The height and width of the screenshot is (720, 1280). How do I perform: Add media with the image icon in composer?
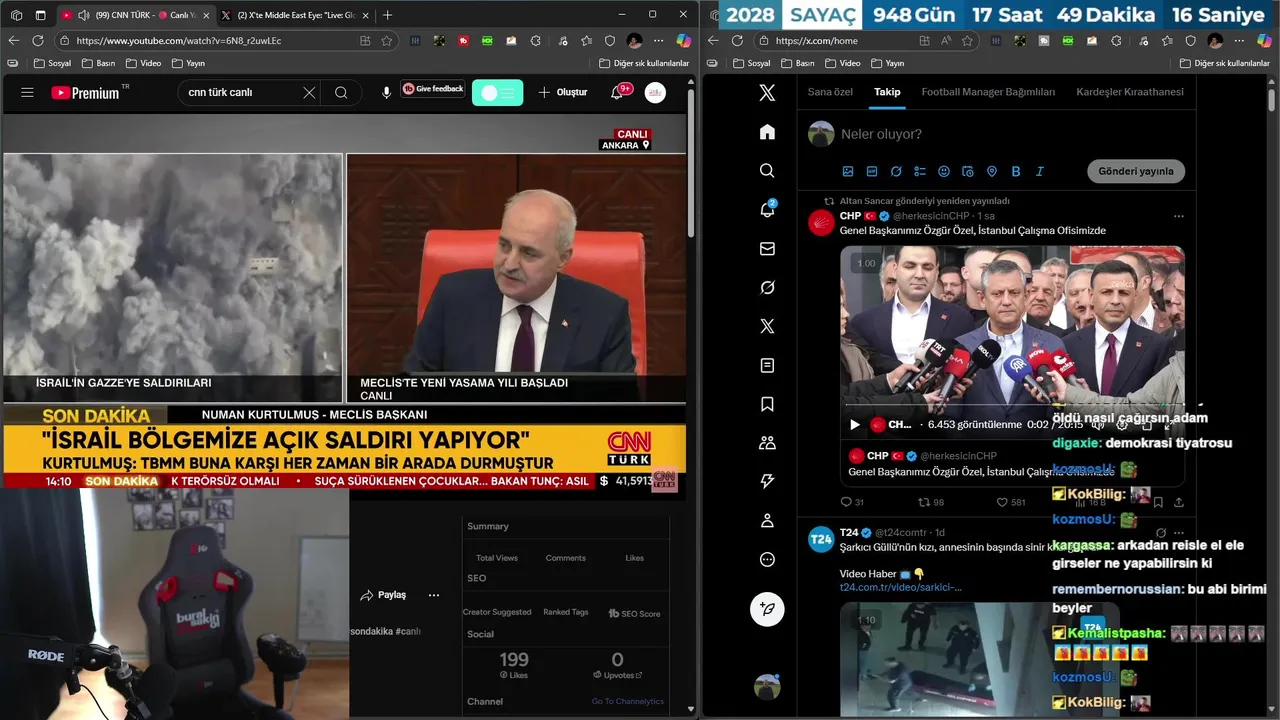(848, 171)
